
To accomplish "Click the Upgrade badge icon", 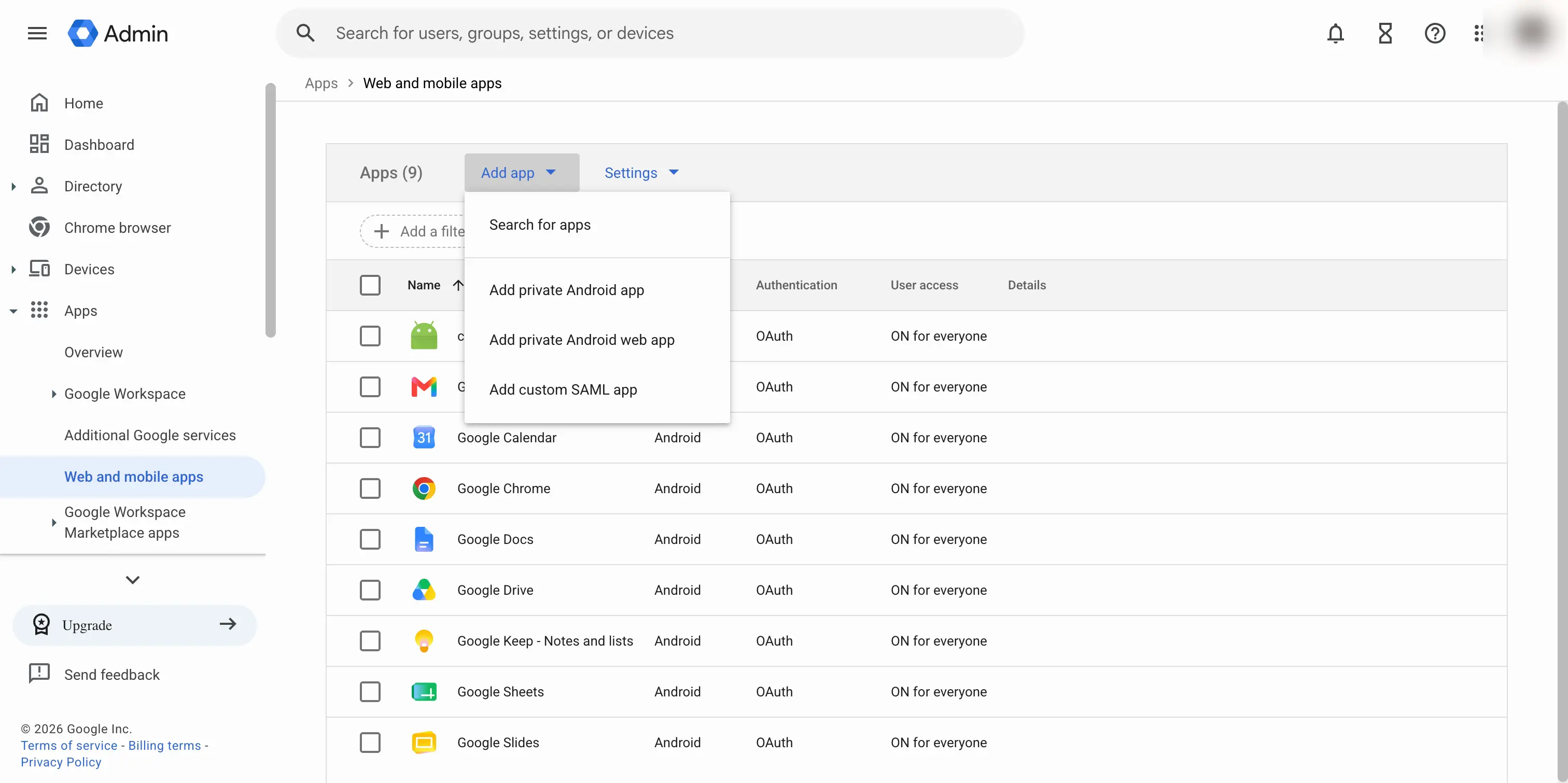I will [41, 624].
